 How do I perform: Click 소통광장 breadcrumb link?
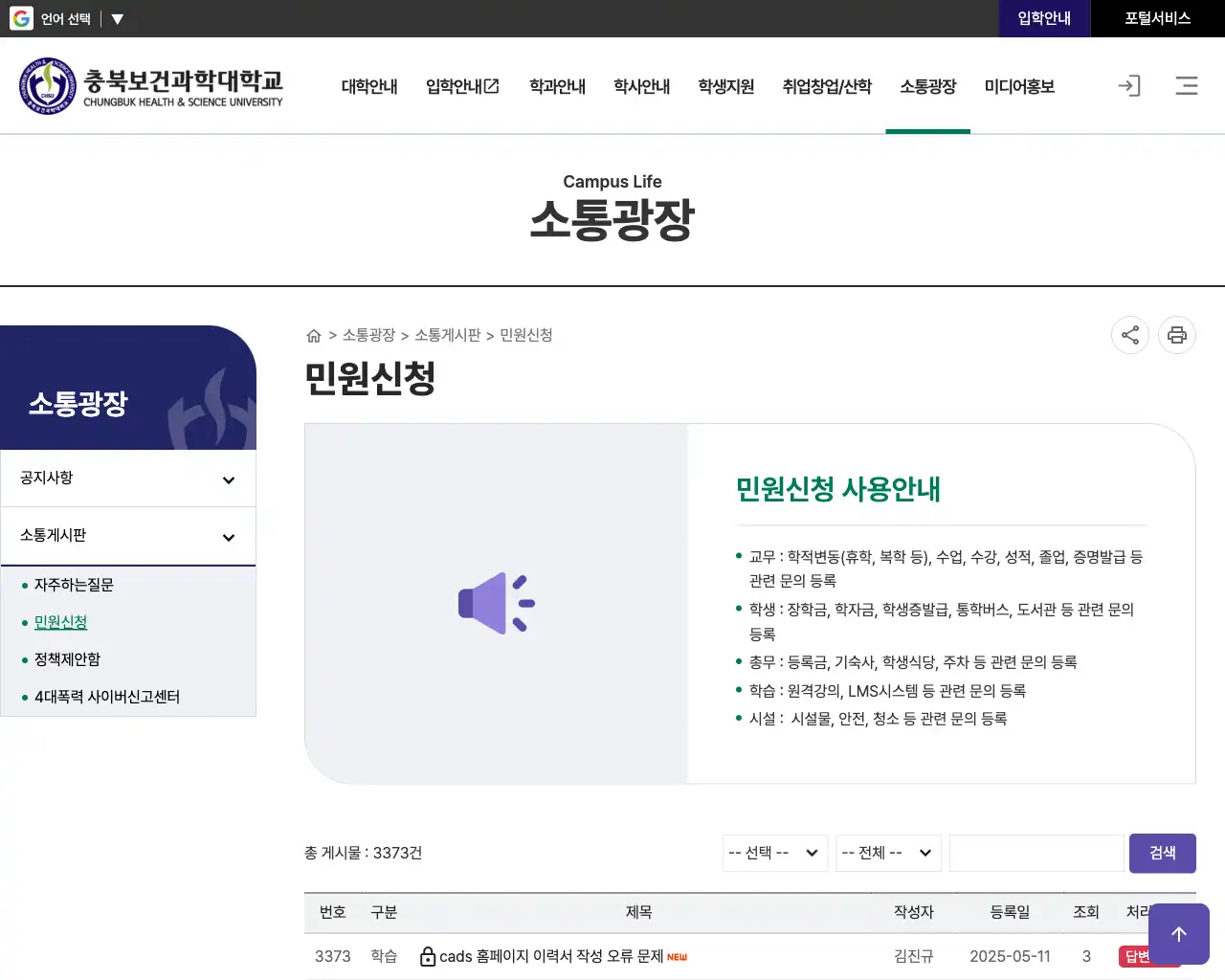[368, 335]
